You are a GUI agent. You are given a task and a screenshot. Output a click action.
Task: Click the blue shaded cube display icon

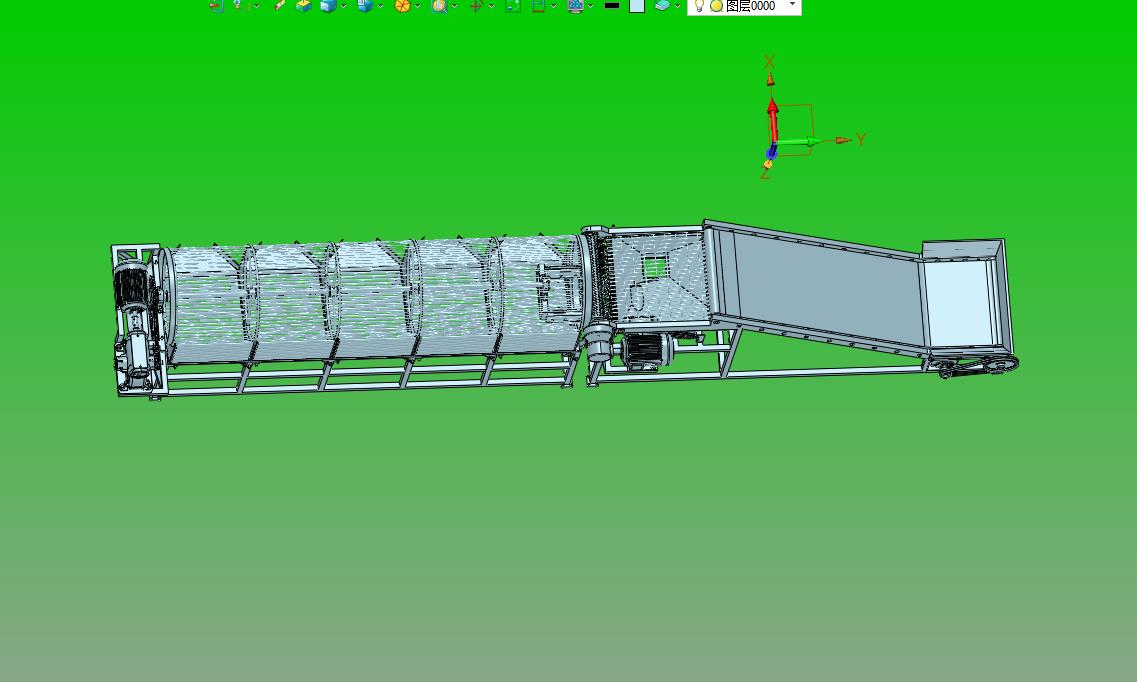pyautogui.click(x=328, y=6)
